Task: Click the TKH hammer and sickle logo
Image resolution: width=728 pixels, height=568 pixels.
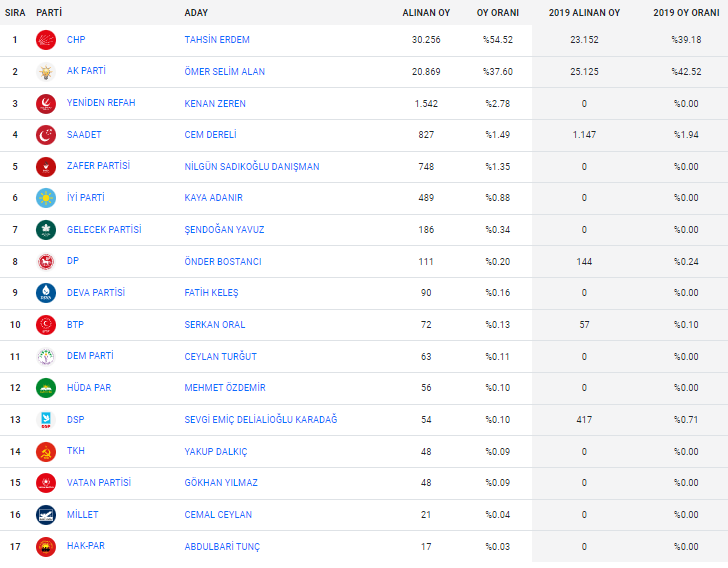Action: point(46,452)
